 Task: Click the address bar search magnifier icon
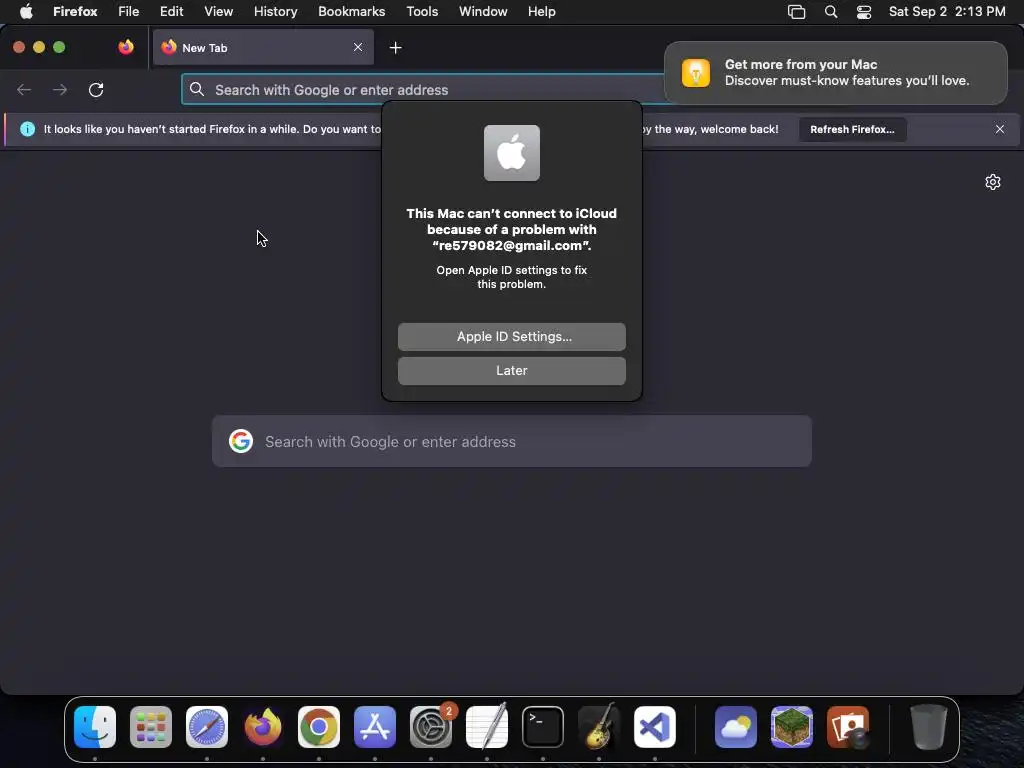pos(197,89)
